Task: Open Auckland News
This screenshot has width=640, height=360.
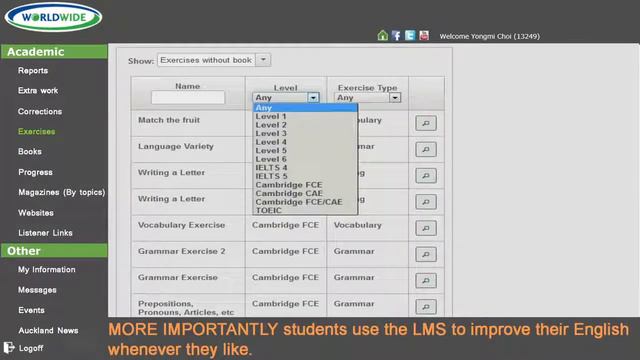Action: click(48, 330)
